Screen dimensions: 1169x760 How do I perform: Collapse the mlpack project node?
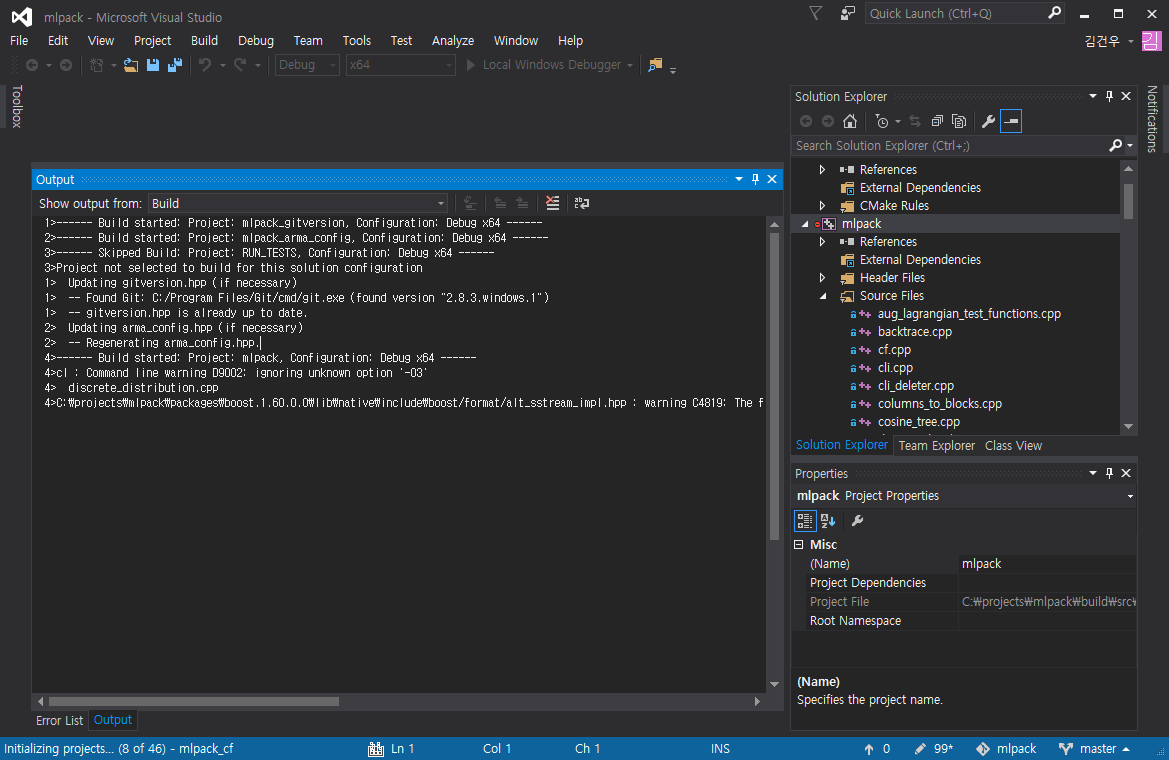(805, 224)
